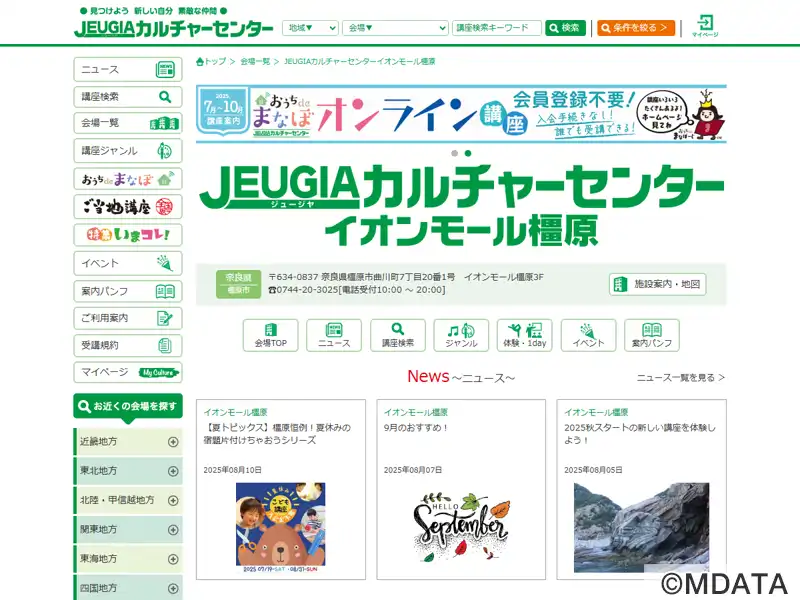Expand the 東北地方 region plus icon

point(173,471)
